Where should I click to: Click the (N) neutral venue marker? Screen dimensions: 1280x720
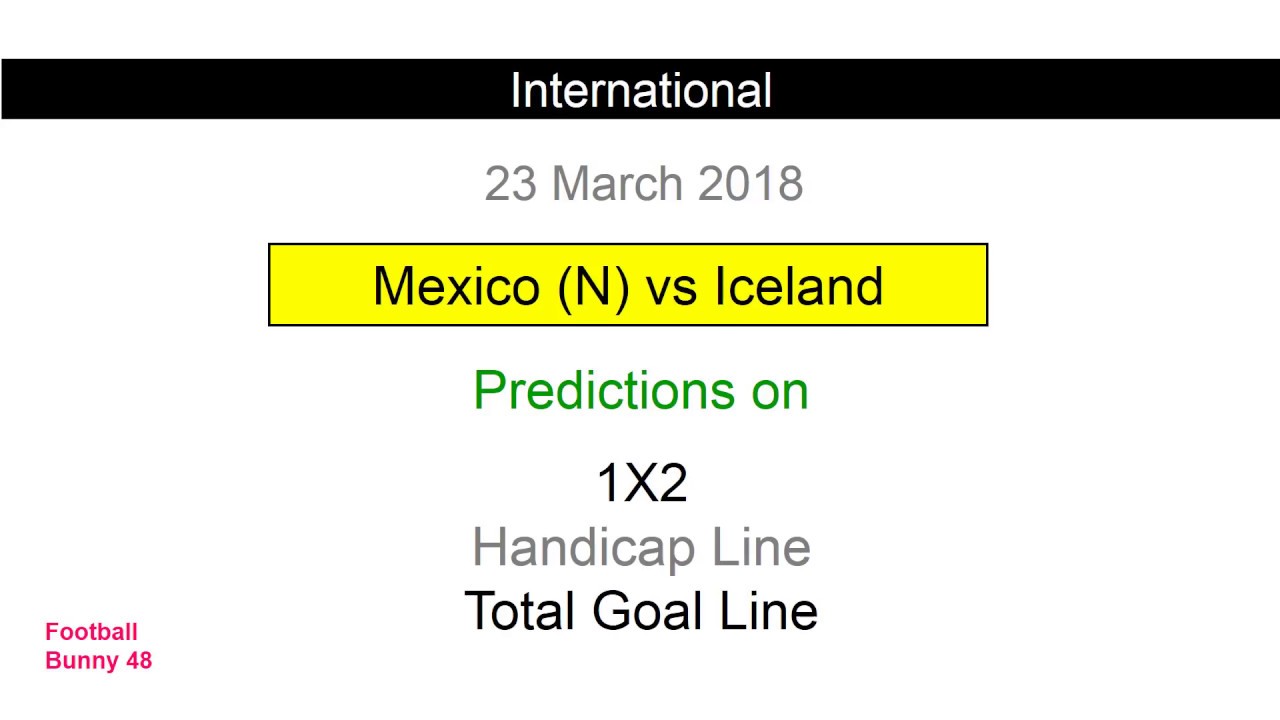coord(594,286)
